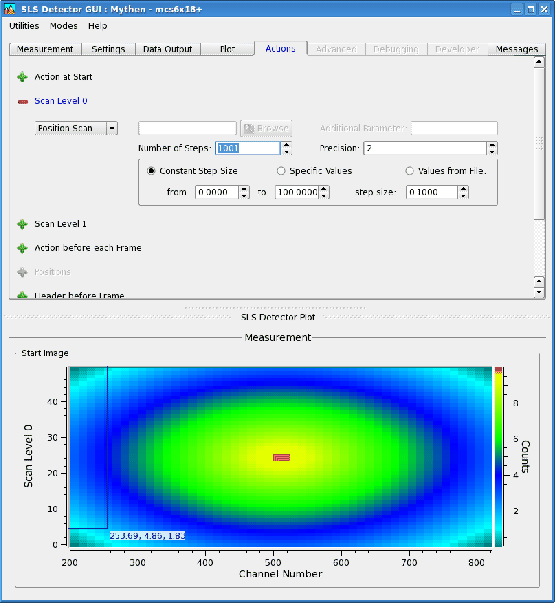Open the Utilities menu
This screenshot has height=603, width=555.
tap(24, 26)
